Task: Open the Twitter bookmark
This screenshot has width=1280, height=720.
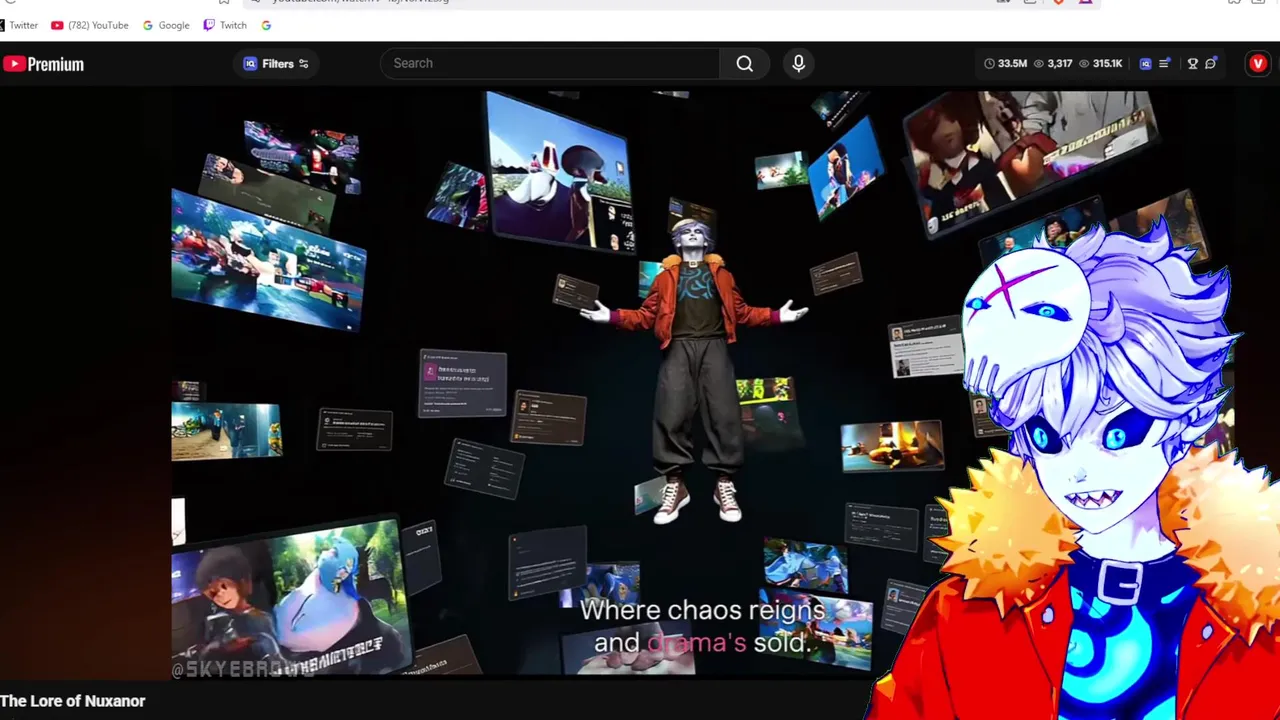Action: (x=19, y=25)
